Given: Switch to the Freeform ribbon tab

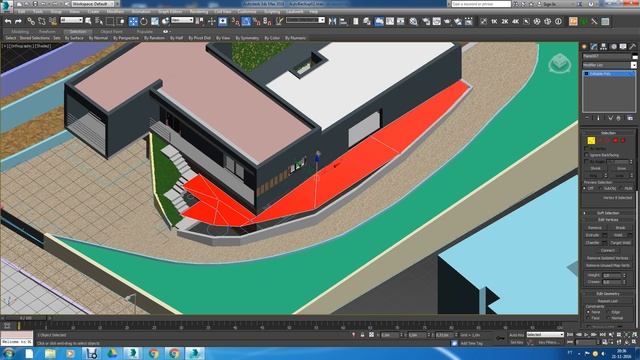Looking at the screenshot, I should click(47, 31).
